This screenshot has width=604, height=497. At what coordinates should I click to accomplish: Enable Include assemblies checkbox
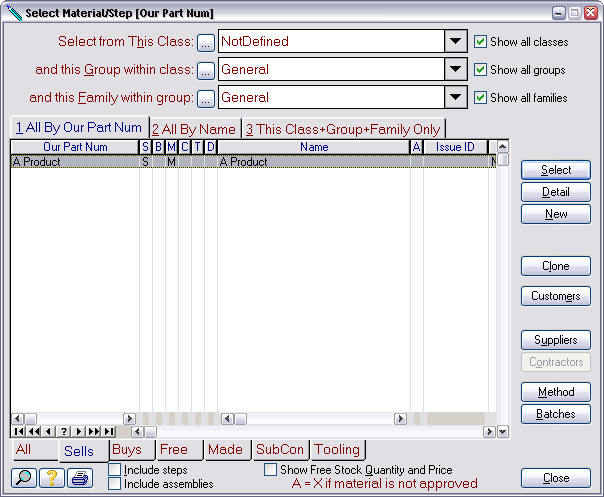[114, 484]
